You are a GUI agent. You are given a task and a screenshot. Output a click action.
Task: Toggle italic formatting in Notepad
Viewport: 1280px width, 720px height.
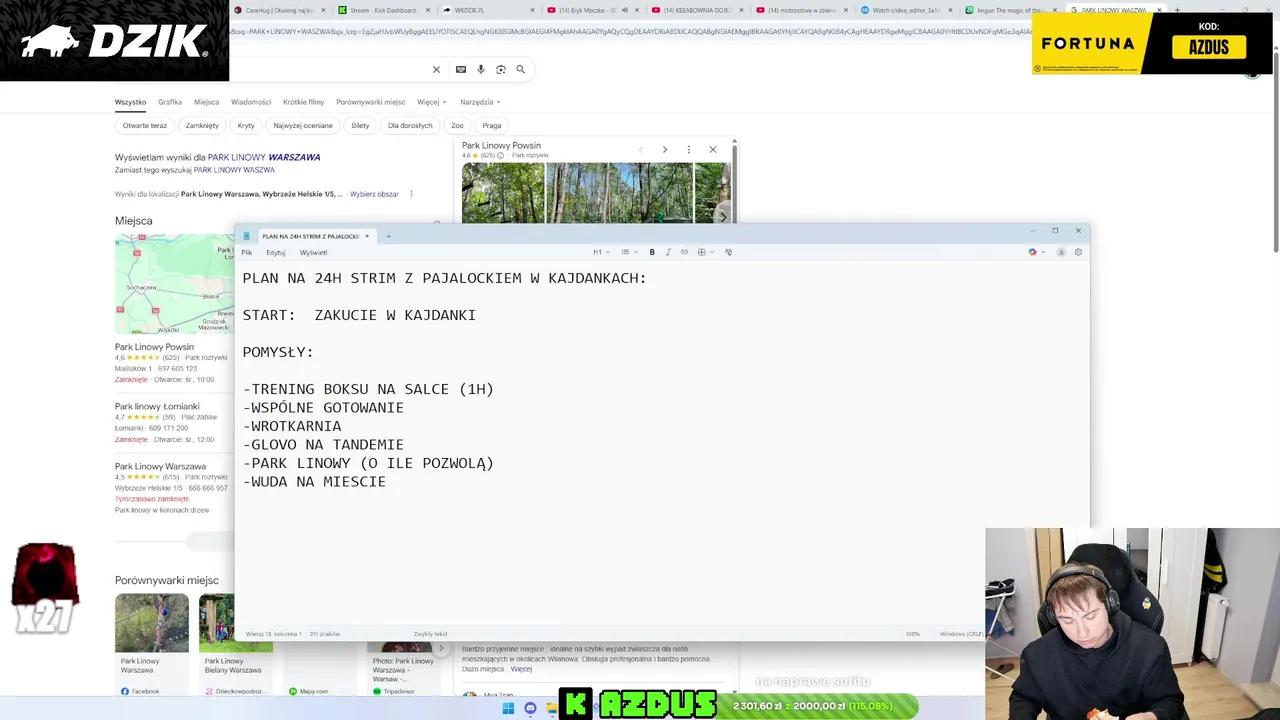[668, 252]
